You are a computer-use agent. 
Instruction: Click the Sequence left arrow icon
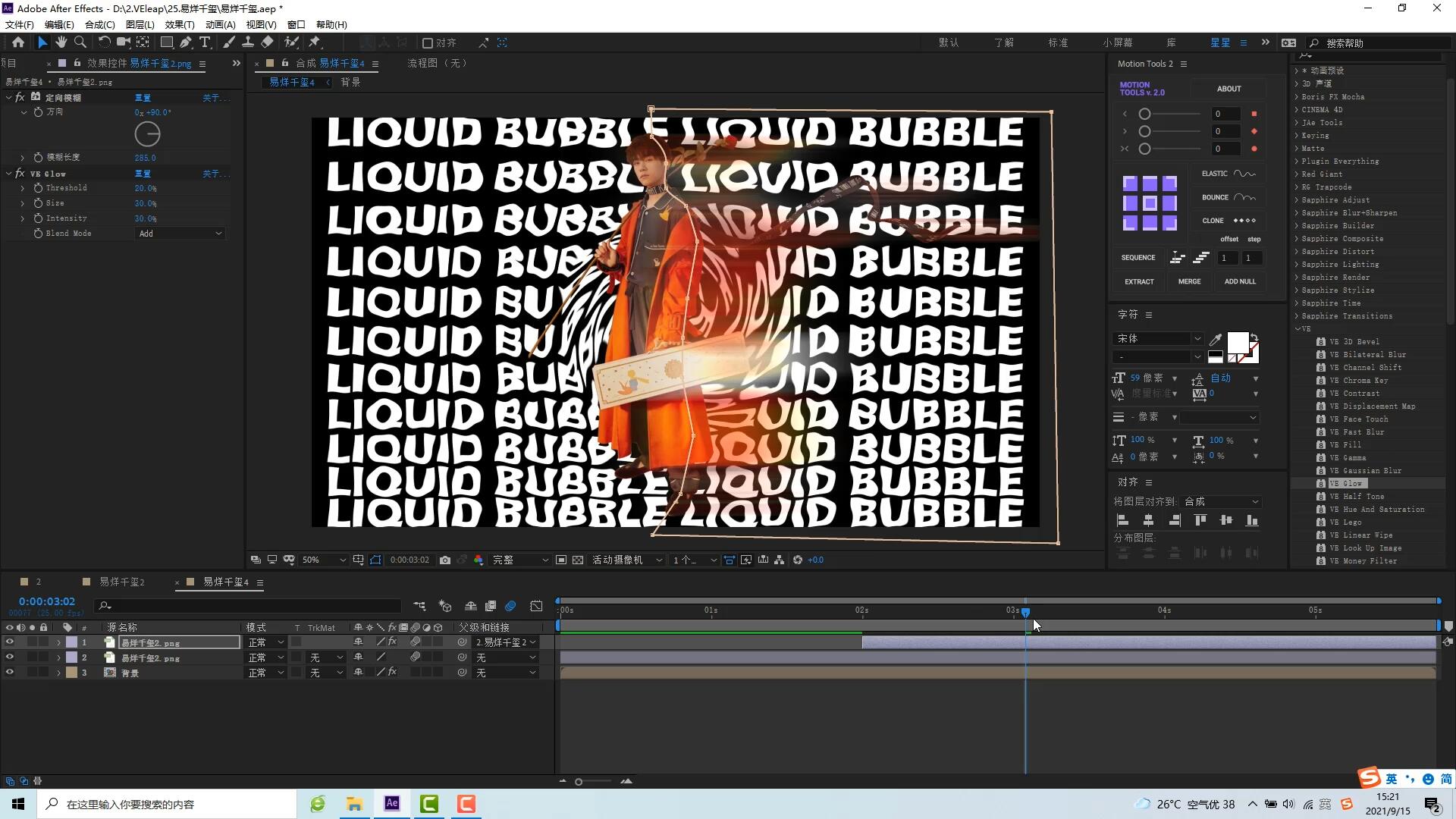pyautogui.click(x=1176, y=258)
